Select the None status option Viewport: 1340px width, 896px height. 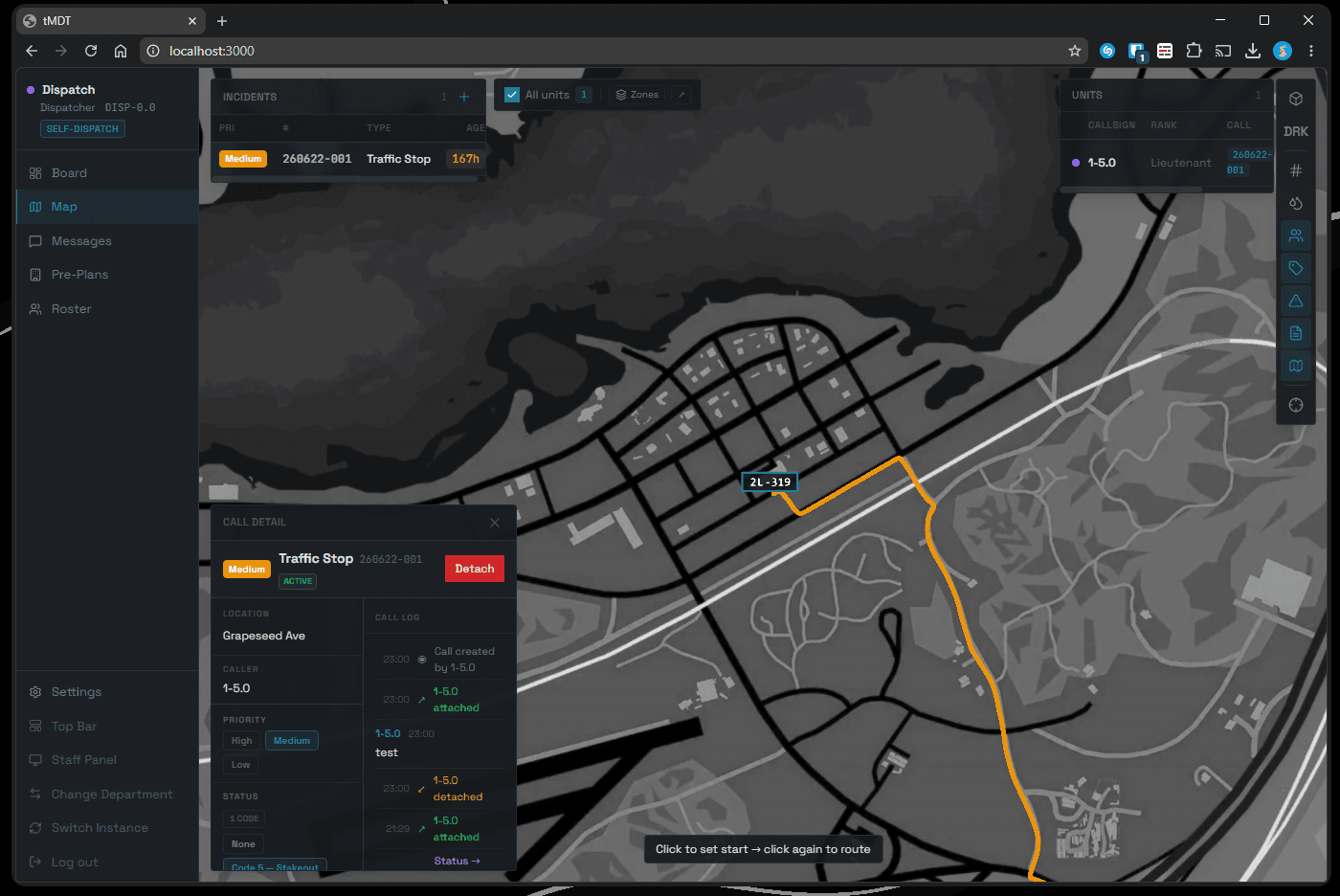pos(243,844)
